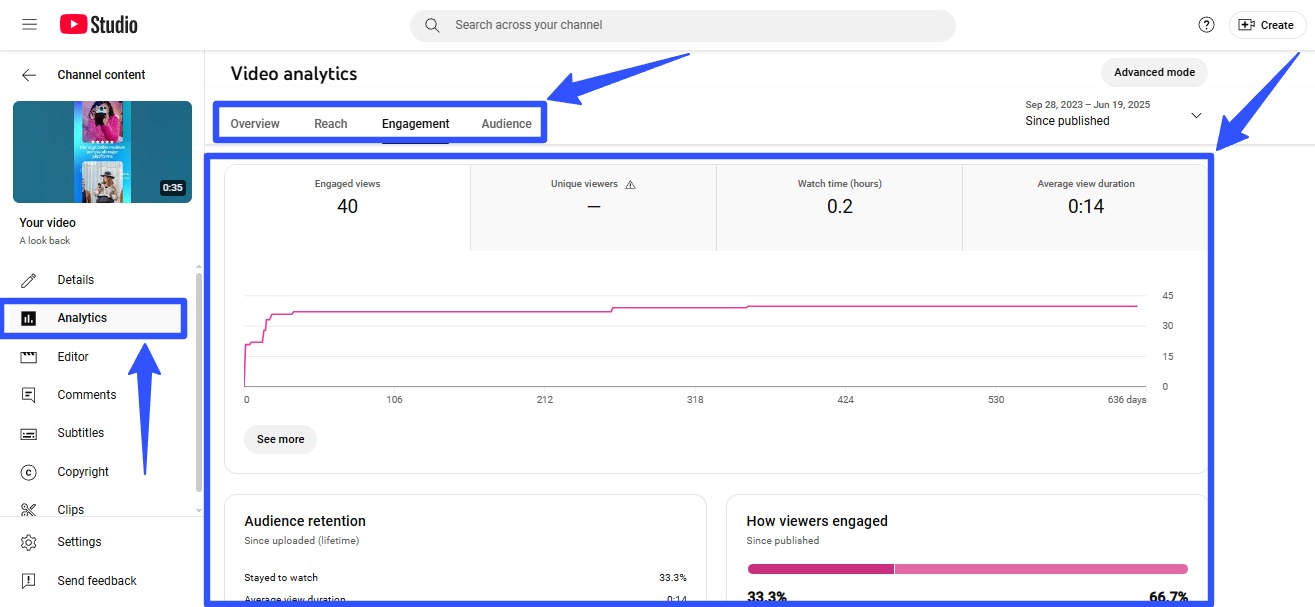The height and width of the screenshot is (607, 1315).
Task: Switch to the Overview tab
Action: 255,123
